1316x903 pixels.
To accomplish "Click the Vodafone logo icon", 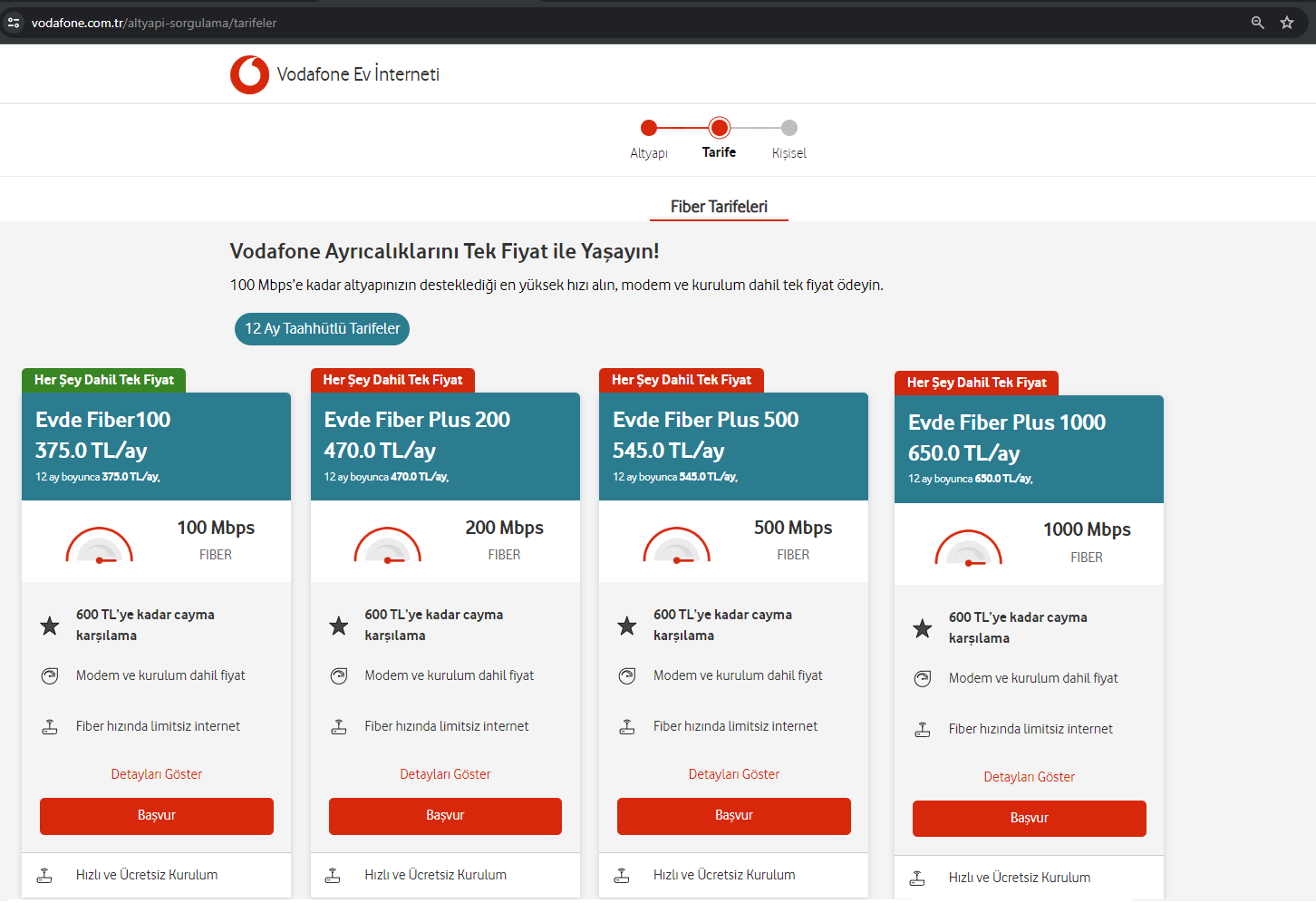I will (x=249, y=74).
